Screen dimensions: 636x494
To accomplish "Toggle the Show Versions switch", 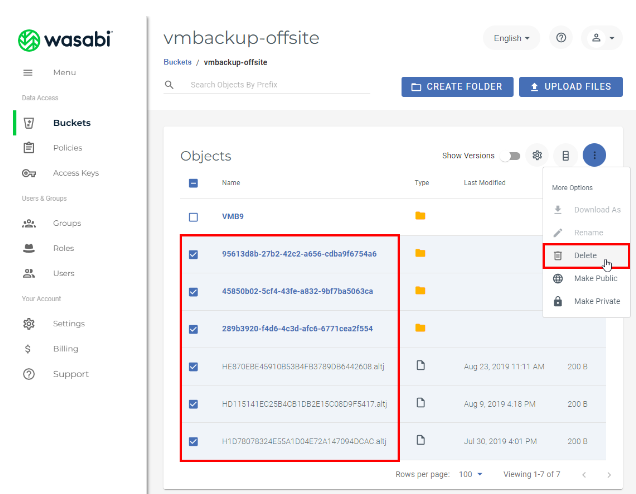I will [x=513, y=156].
